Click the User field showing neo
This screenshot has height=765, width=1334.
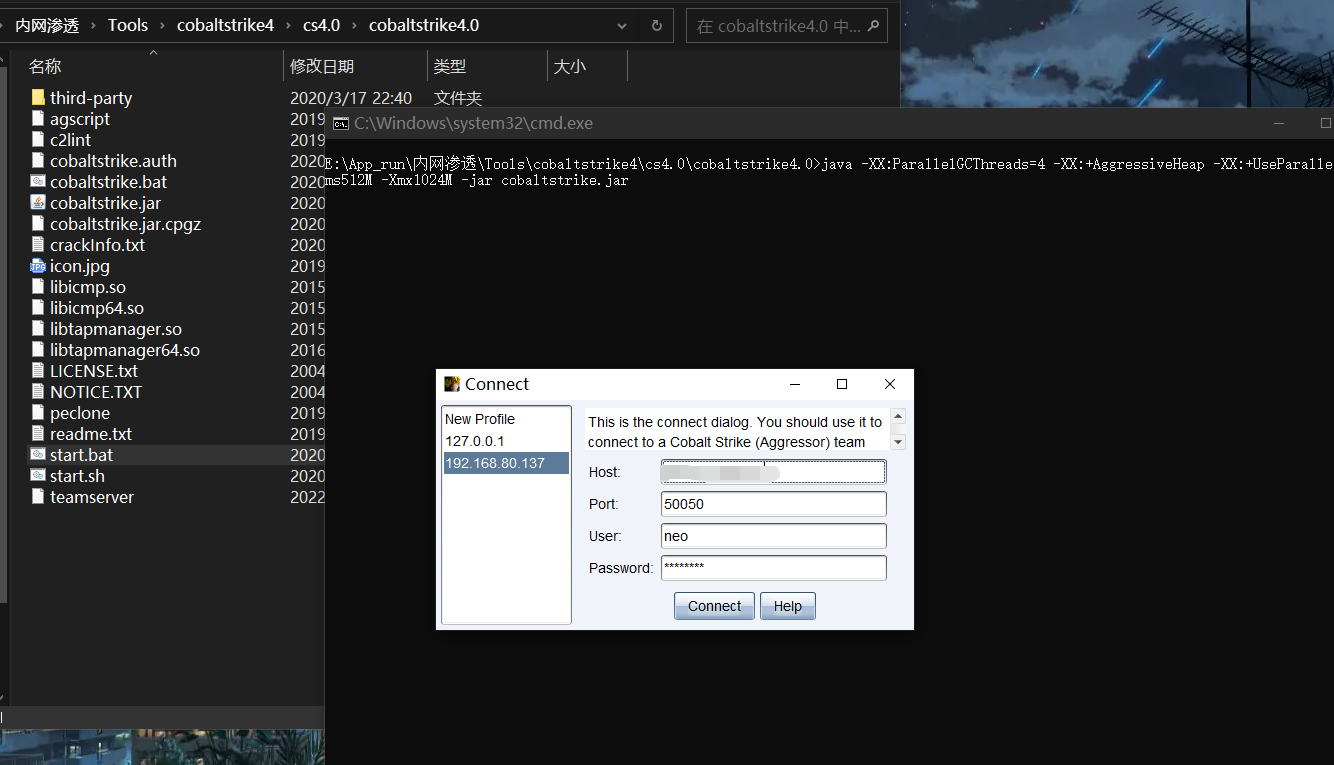coord(774,536)
